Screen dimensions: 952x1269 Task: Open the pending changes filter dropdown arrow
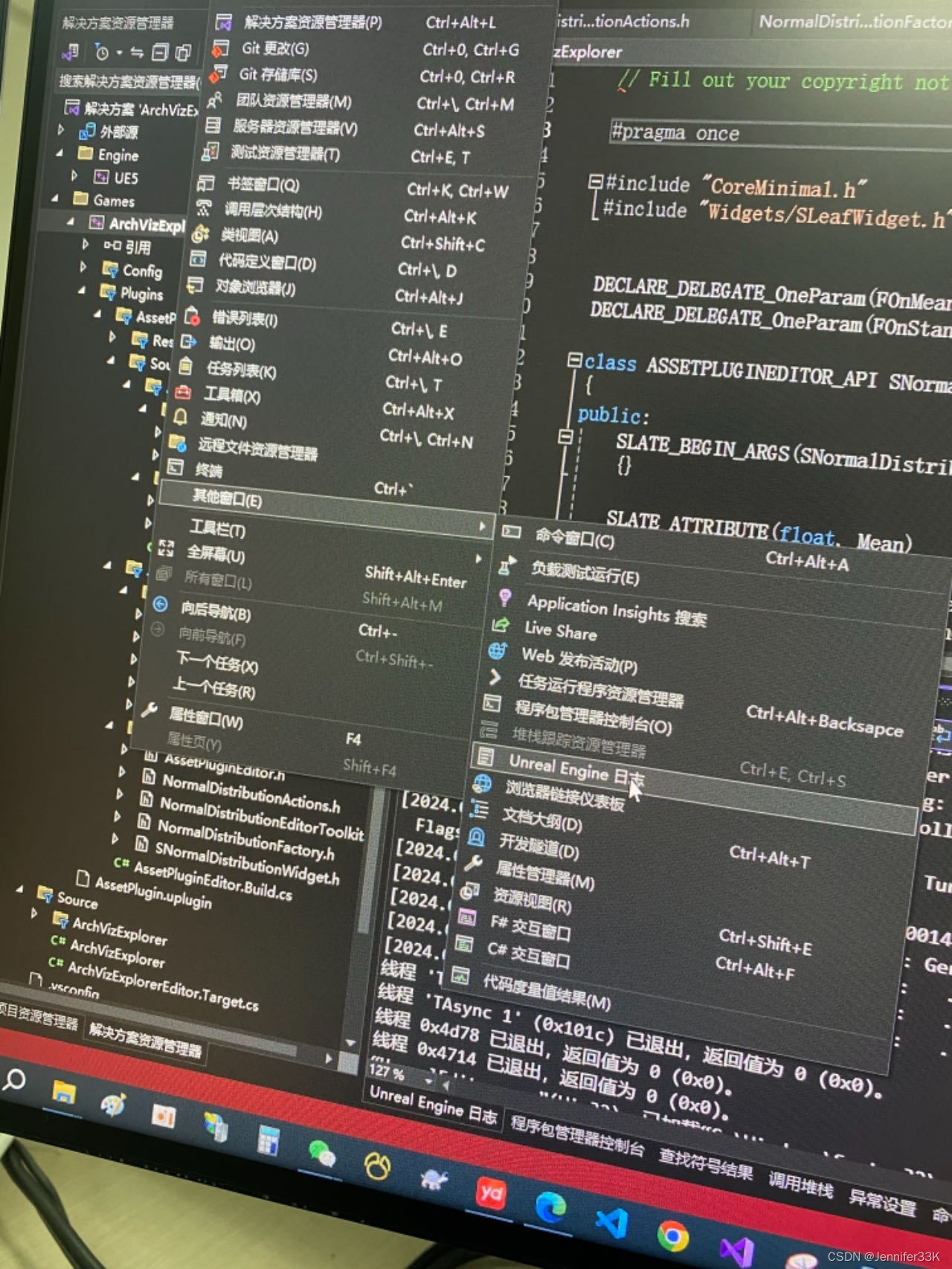[119, 53]
